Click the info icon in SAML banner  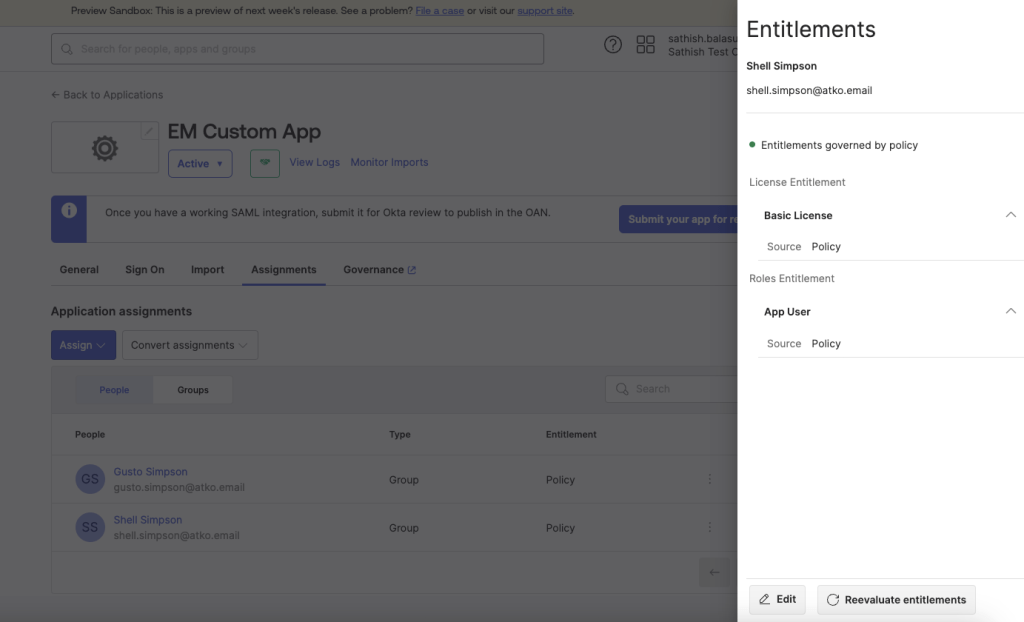[x=69, y=210]
